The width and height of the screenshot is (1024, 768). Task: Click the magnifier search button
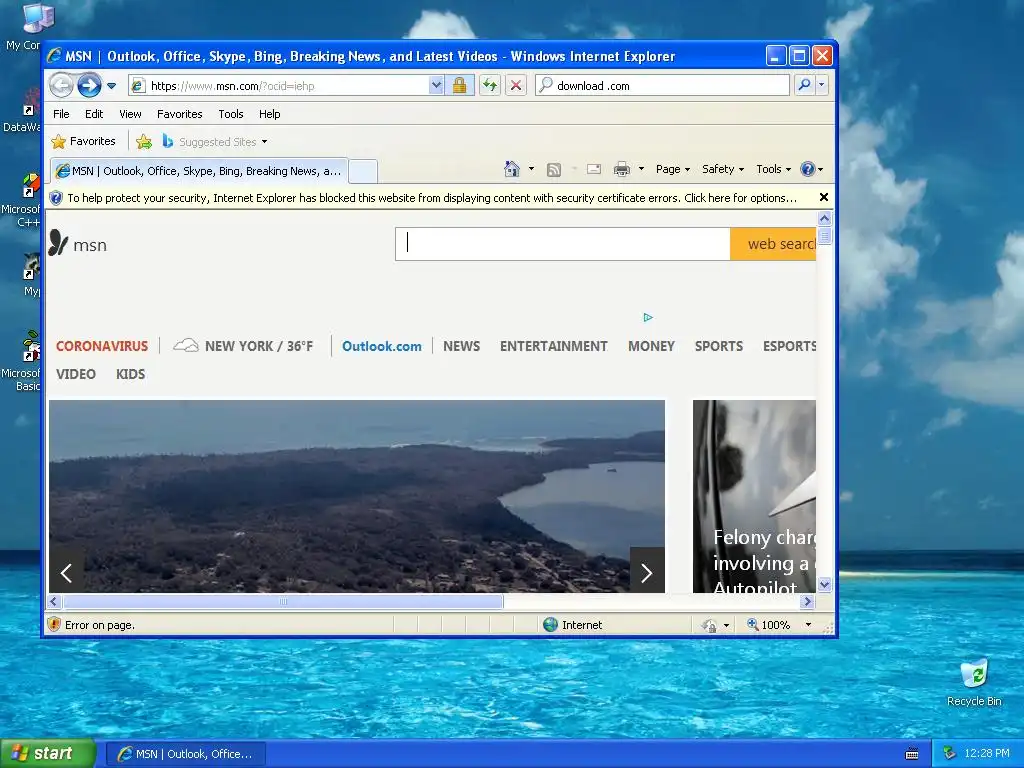coord(805,86)
